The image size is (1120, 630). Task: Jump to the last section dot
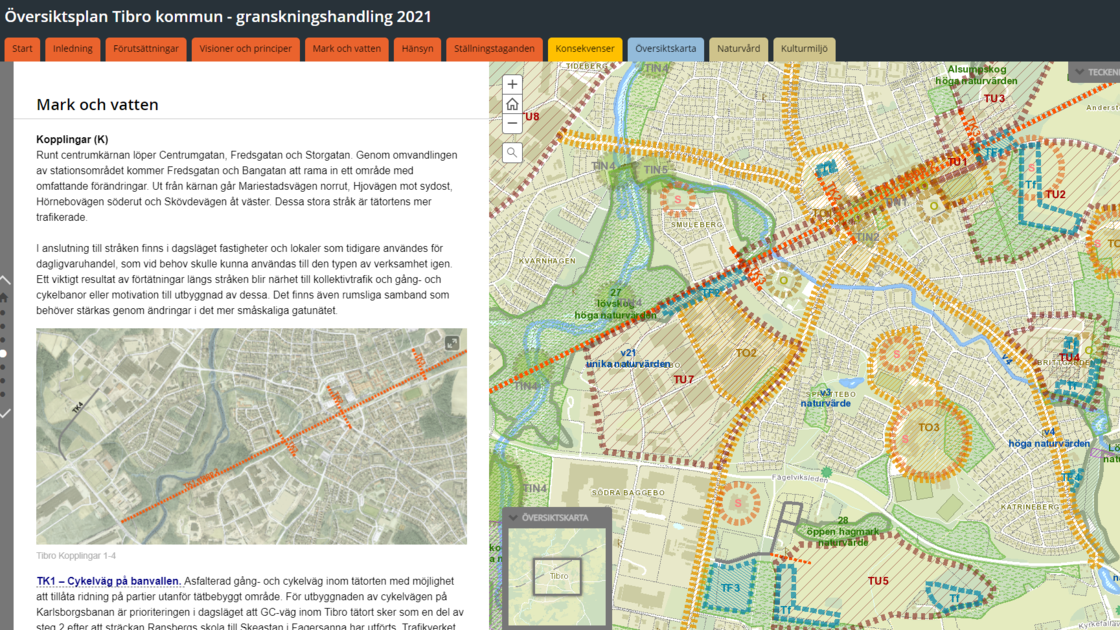pos(4,394)
